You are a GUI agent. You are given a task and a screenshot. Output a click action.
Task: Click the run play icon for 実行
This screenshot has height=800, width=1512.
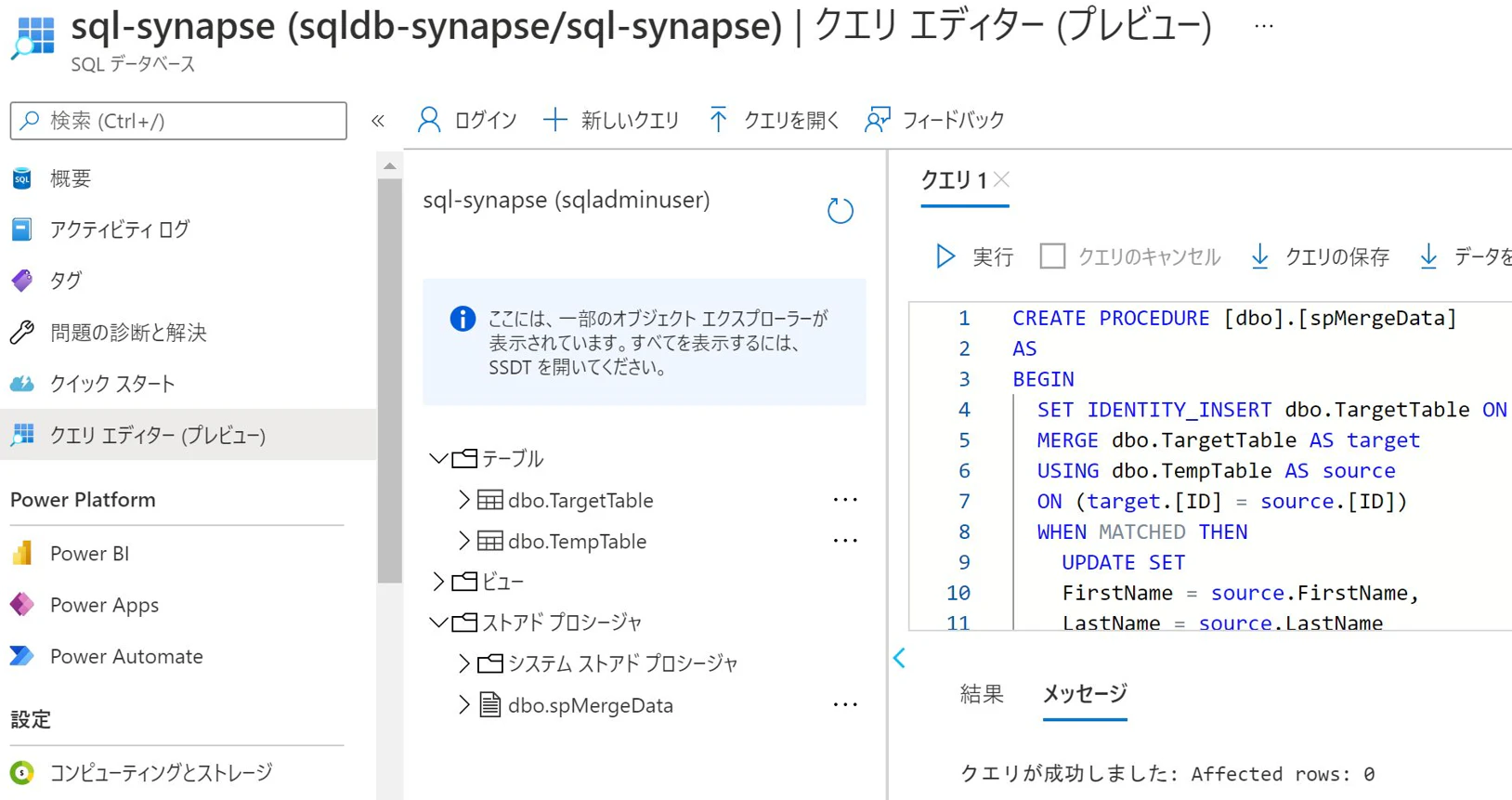coord(945,256)
